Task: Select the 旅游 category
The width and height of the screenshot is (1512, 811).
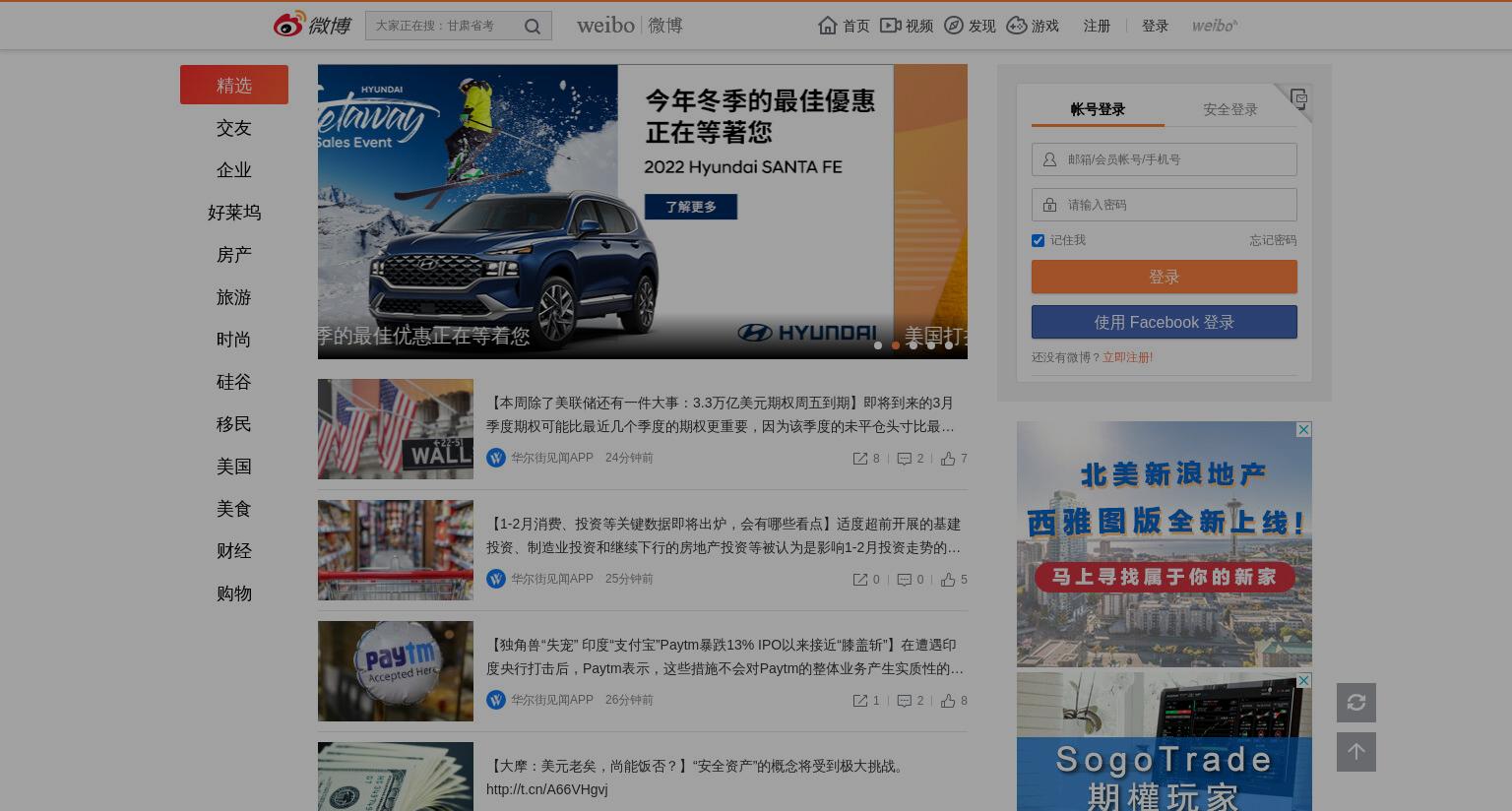Action: click(x=234, y=297)
